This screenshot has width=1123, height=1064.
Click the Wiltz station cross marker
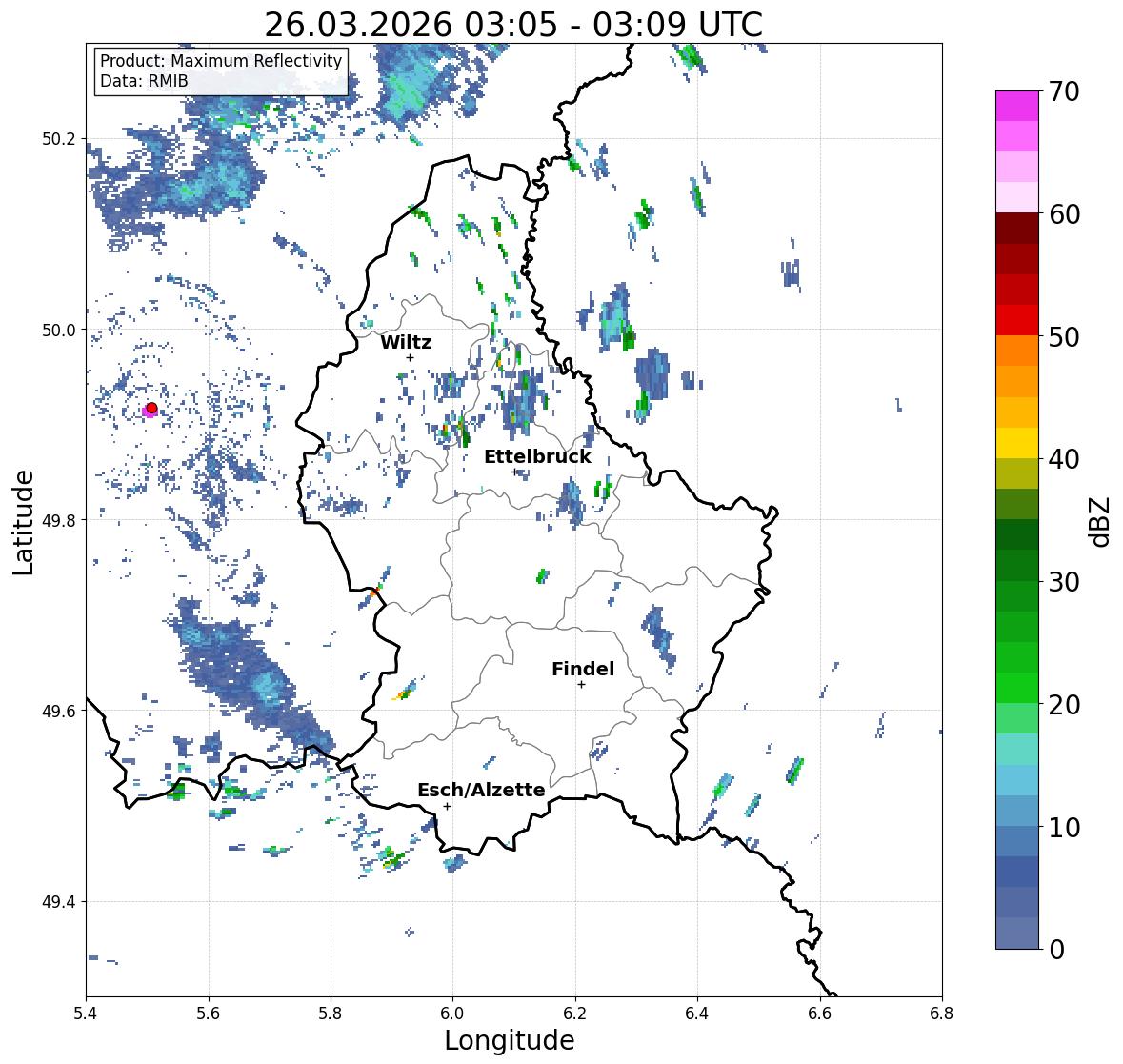[x=410, y=358]
